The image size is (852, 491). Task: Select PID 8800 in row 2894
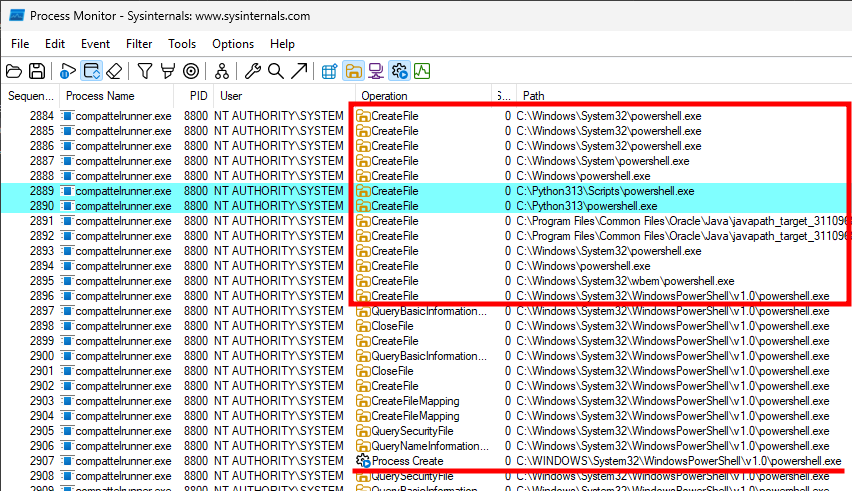196,266
